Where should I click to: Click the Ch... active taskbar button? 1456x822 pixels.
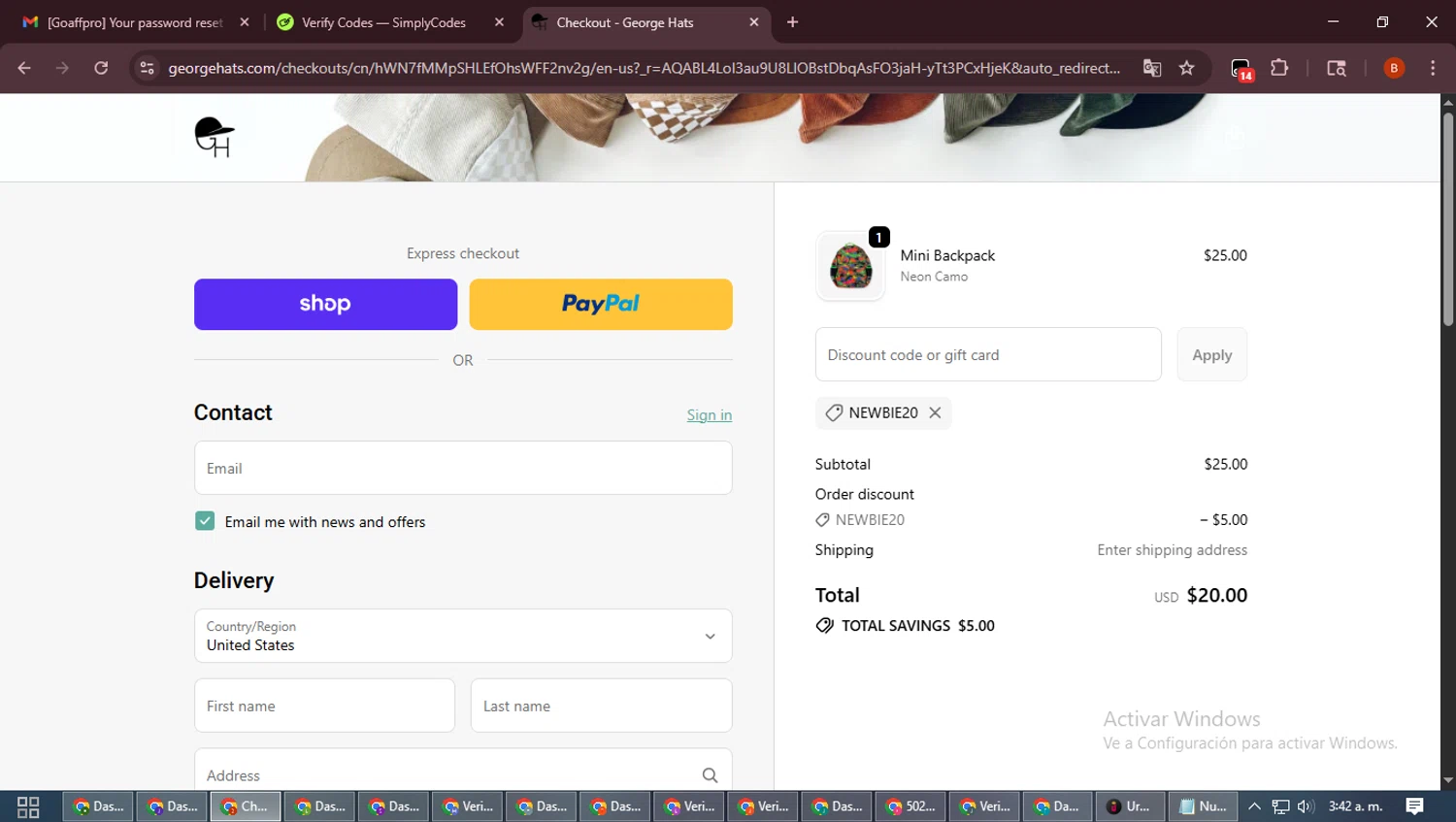(x=246, y=806)
